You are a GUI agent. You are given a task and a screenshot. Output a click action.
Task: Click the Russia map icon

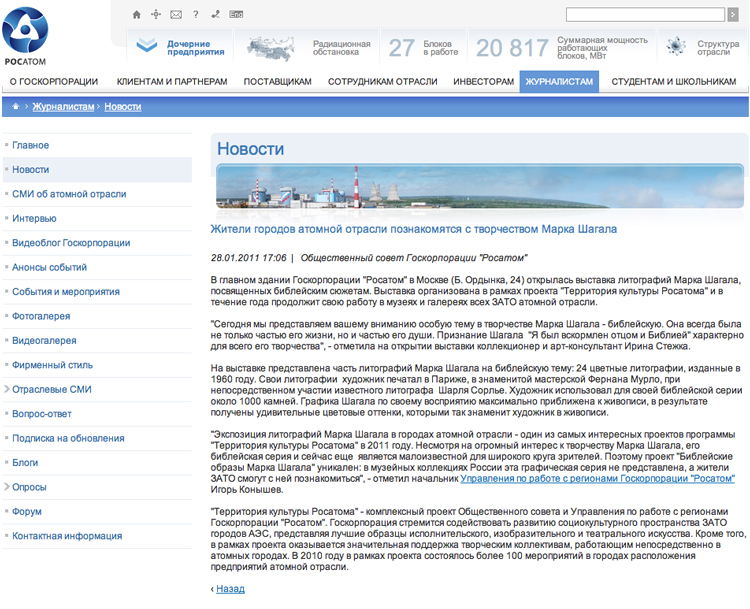271,48
